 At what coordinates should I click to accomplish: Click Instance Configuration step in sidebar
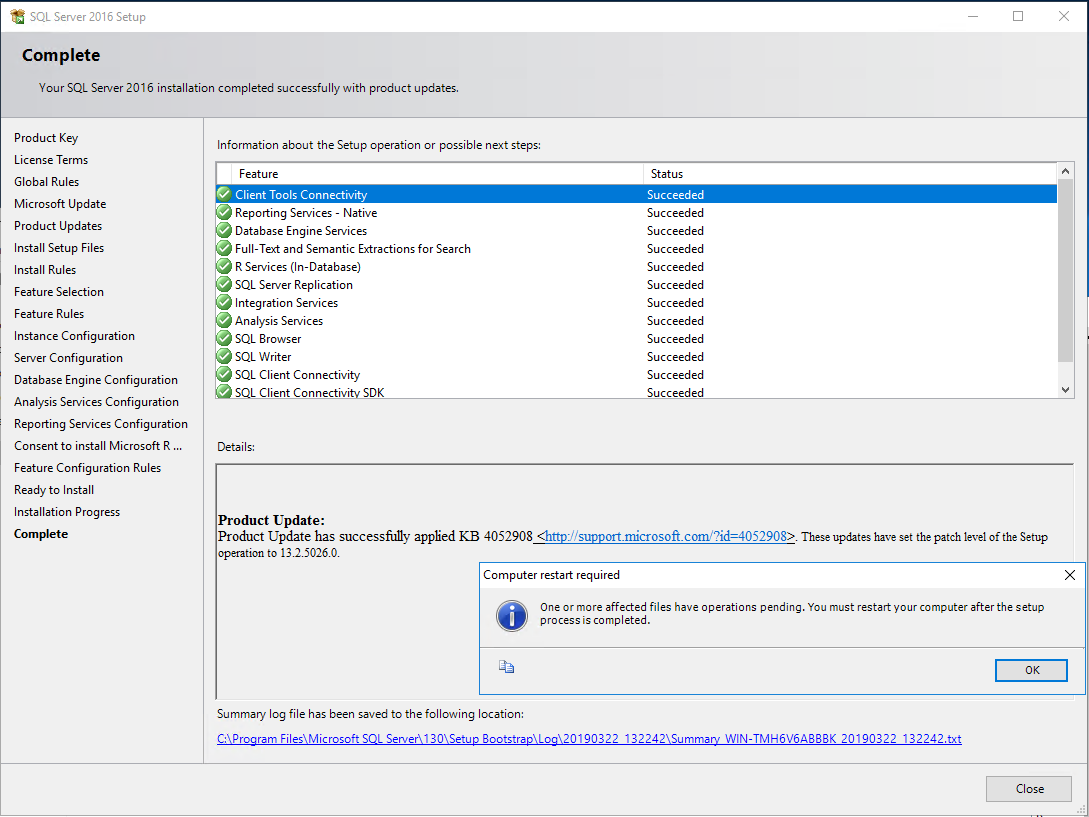pyautogui.click(x=74, y=336)
